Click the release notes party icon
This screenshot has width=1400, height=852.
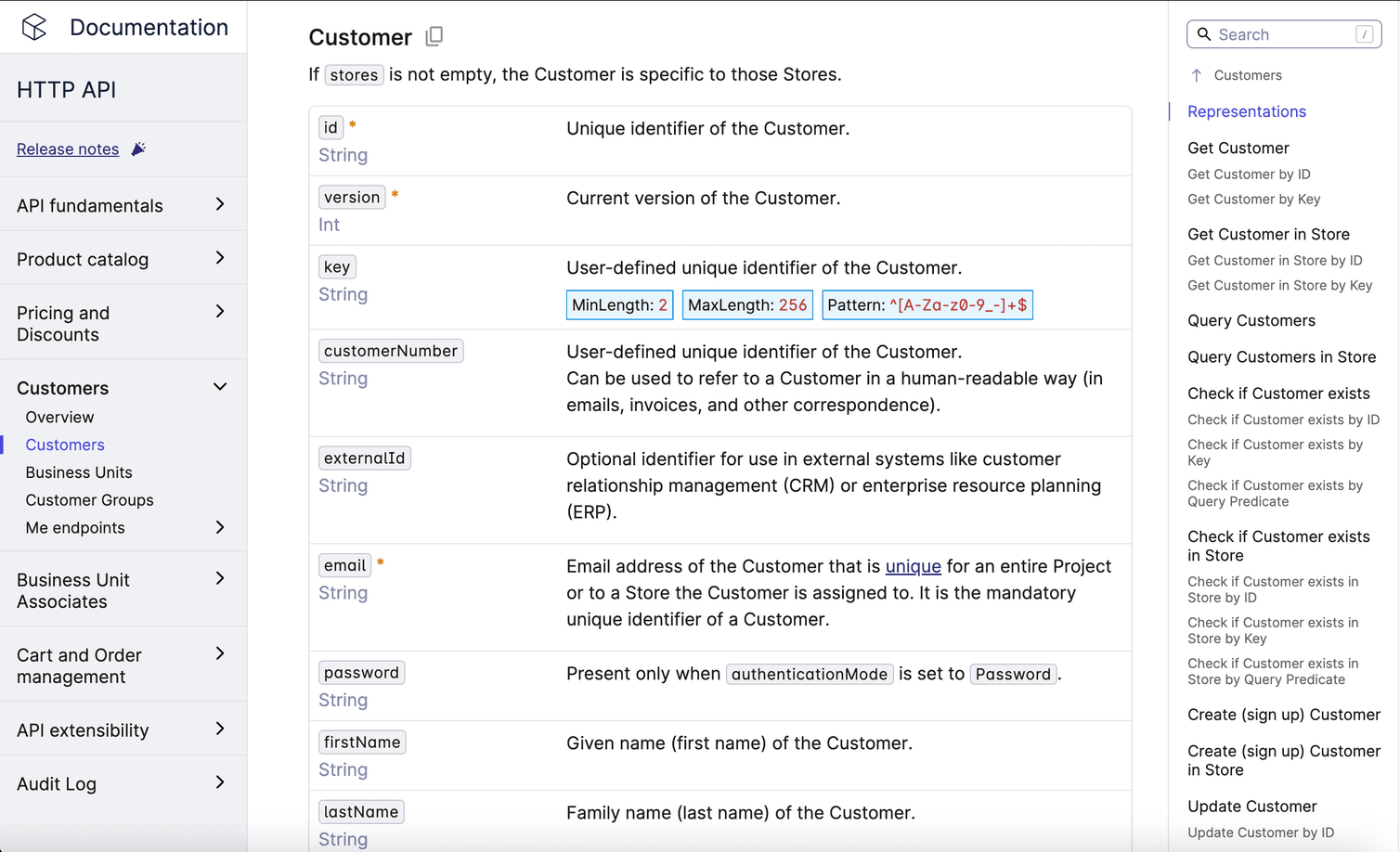(138, 149)
